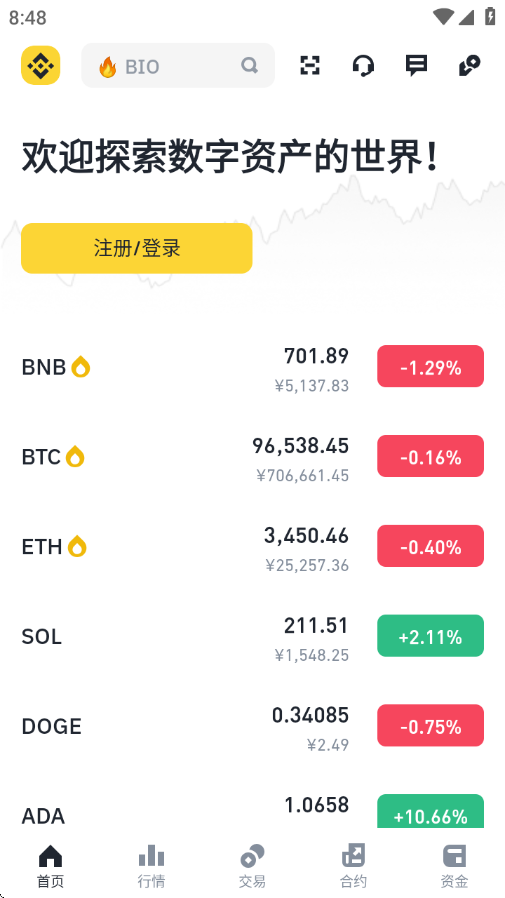Select the 首页 home tab
505x898 pixels.
(50, 866)
